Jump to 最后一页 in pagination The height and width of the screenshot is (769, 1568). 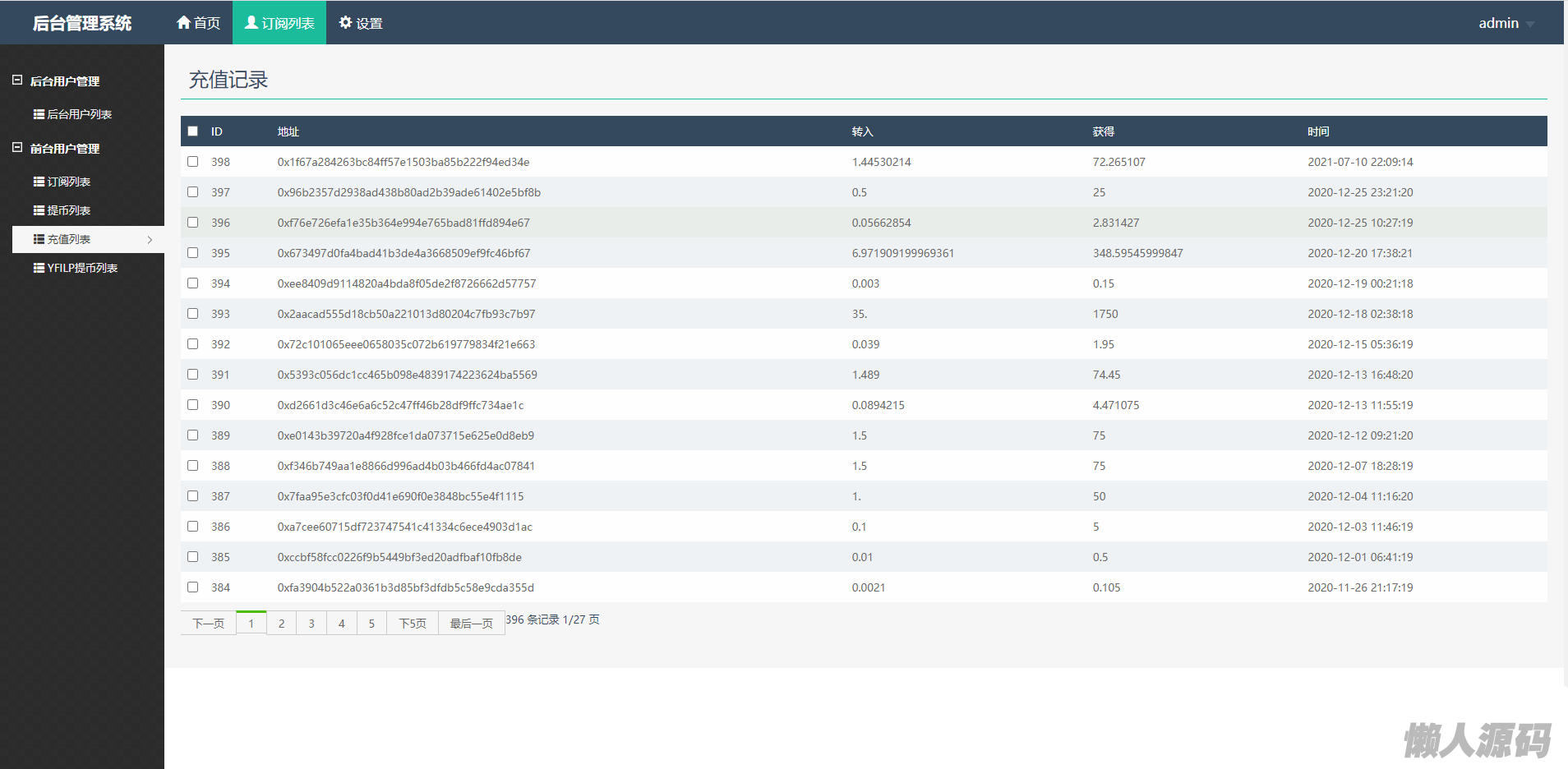[471, 624]
